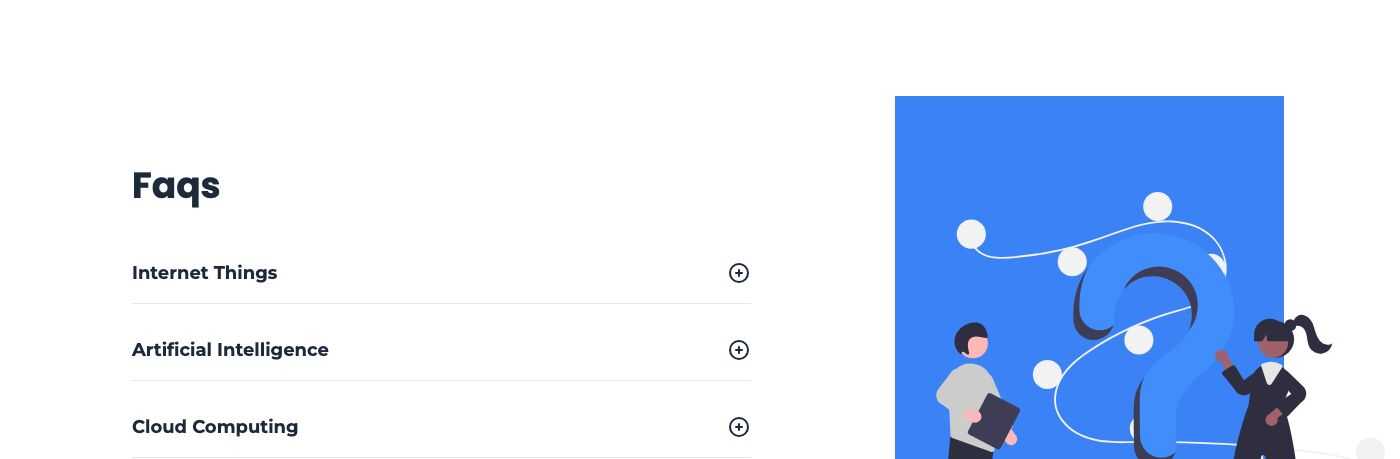Viewport: 1400px width, 459px height.
Task: Click the white dot left of the question mark stem
Action: point(1047,375)
